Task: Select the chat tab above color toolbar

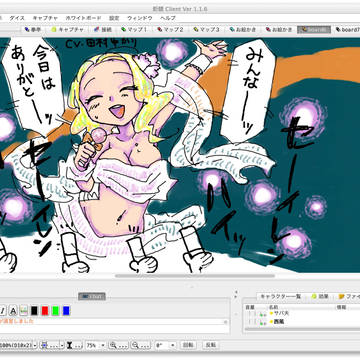Action: pyautogui.click(x=92, y=296)
